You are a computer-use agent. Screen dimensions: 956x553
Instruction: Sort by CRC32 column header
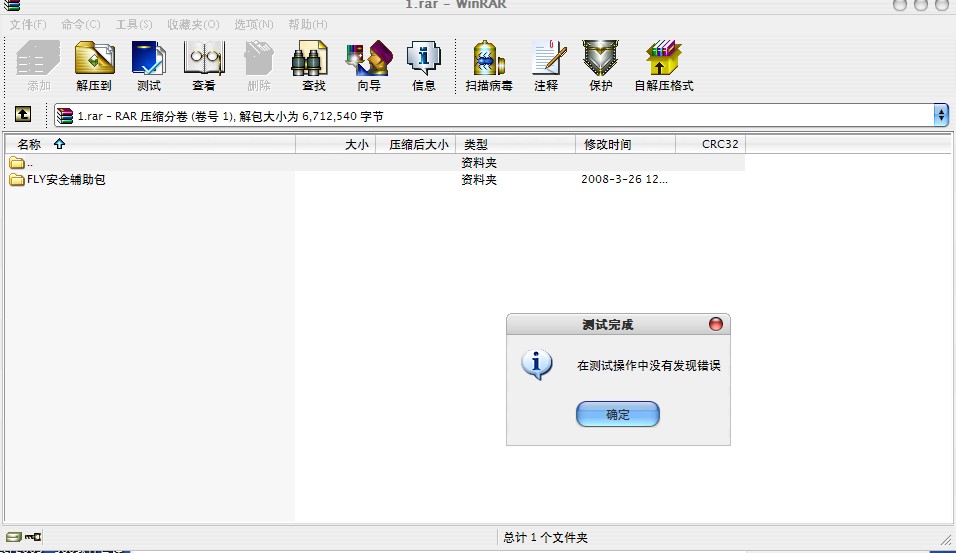(710, 144)
